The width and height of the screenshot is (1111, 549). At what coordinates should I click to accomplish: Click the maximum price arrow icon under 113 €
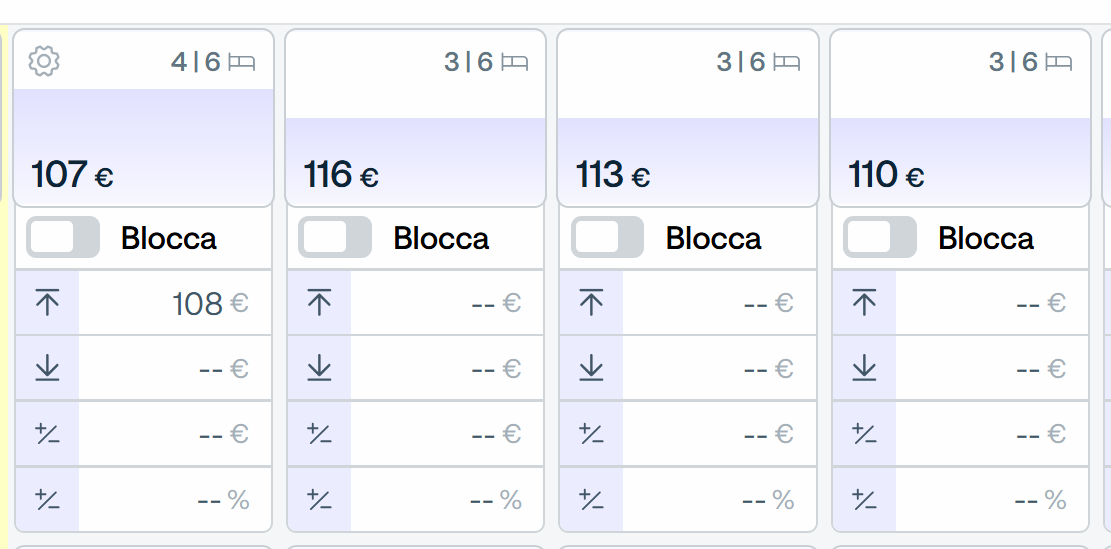coord(591,303)
